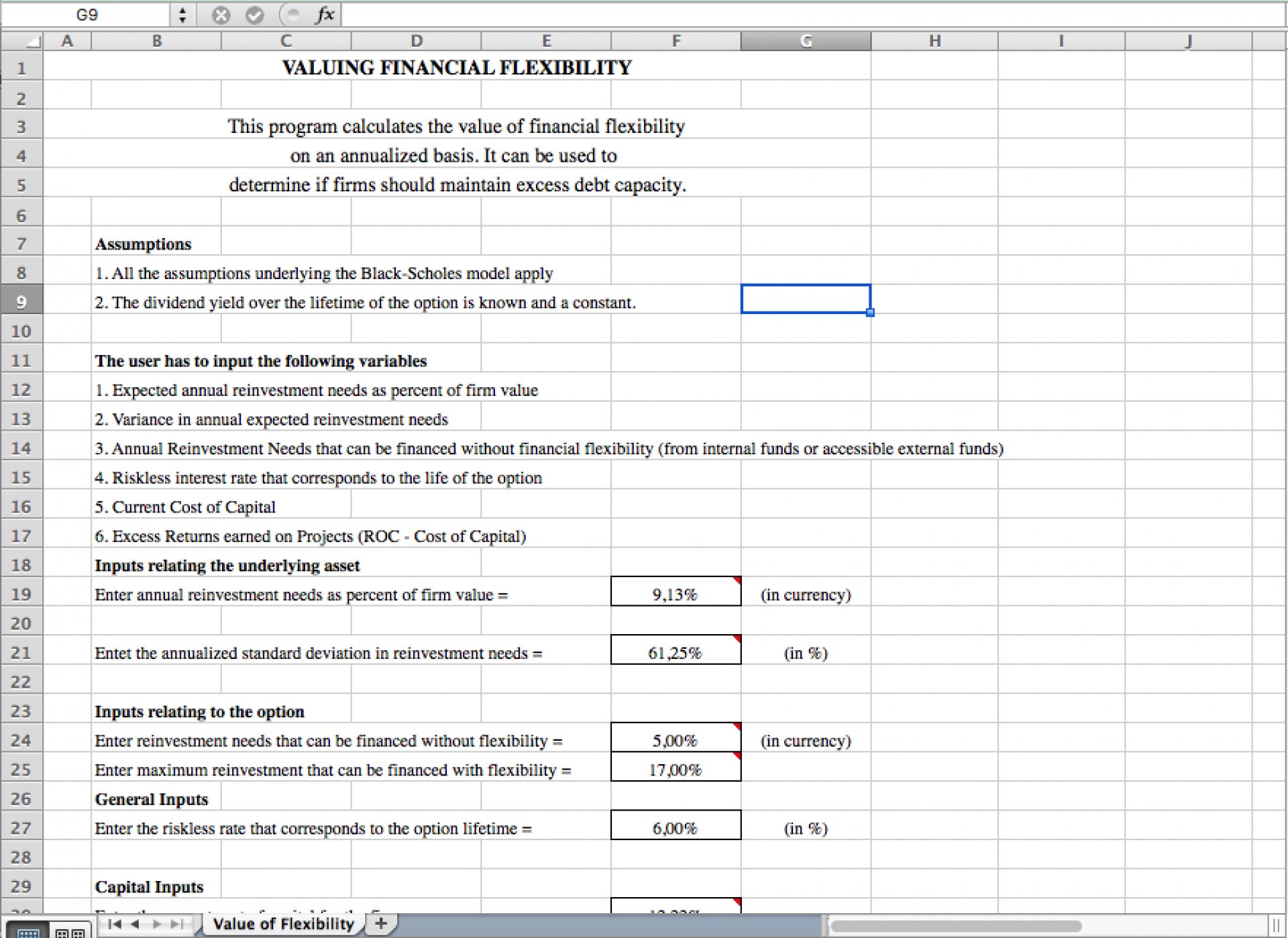Click text '2. Variance in annual expected reinvestment needs'
Screen dimensions: 1288x938
(x=271, y=419)
